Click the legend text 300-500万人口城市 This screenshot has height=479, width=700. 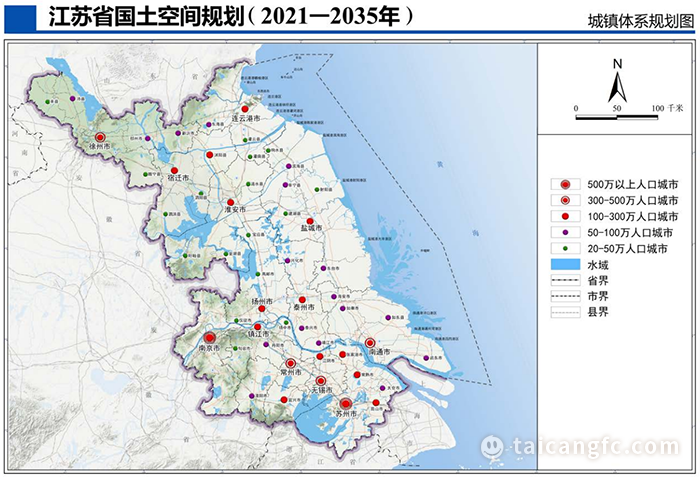633,200
